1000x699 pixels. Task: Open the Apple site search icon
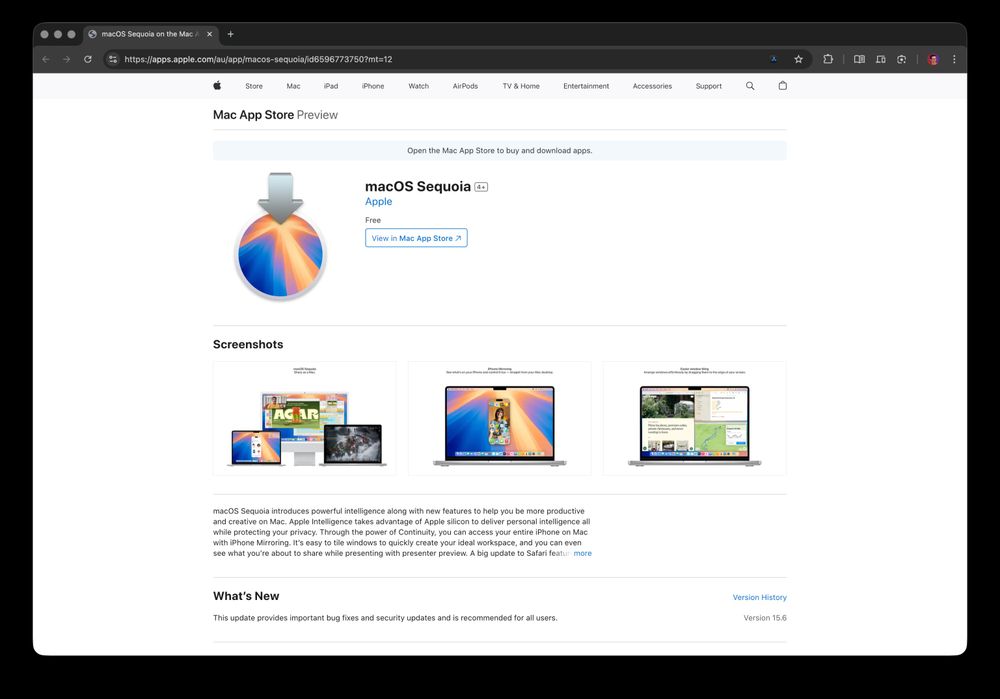(750, 85)
